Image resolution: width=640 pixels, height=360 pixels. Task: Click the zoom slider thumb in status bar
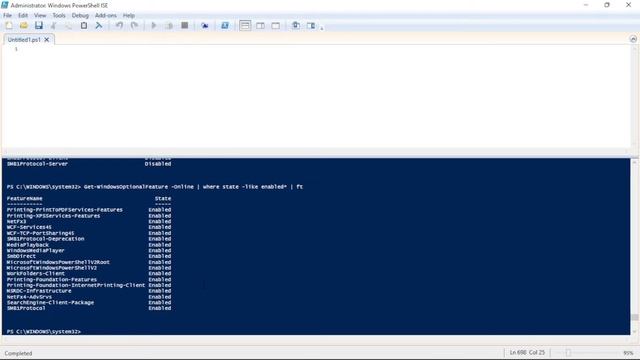(x=568, y=353)
